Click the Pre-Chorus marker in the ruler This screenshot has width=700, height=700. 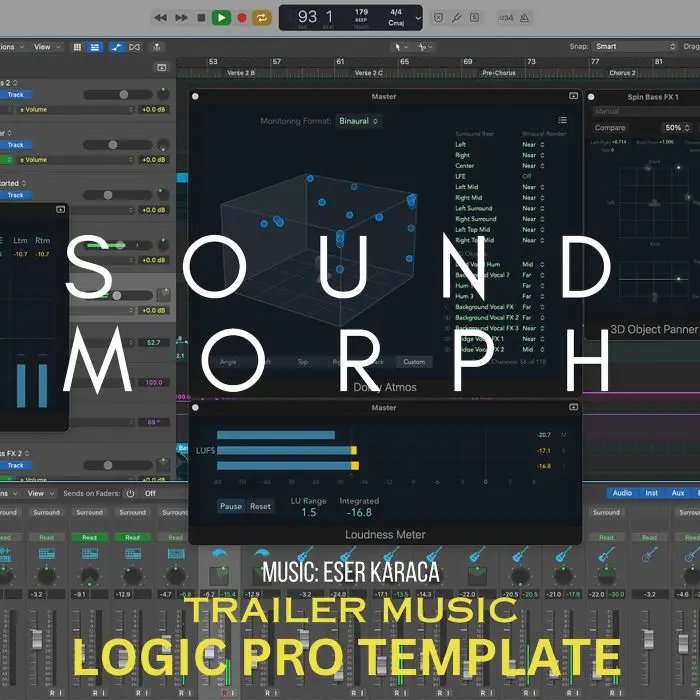499,73
